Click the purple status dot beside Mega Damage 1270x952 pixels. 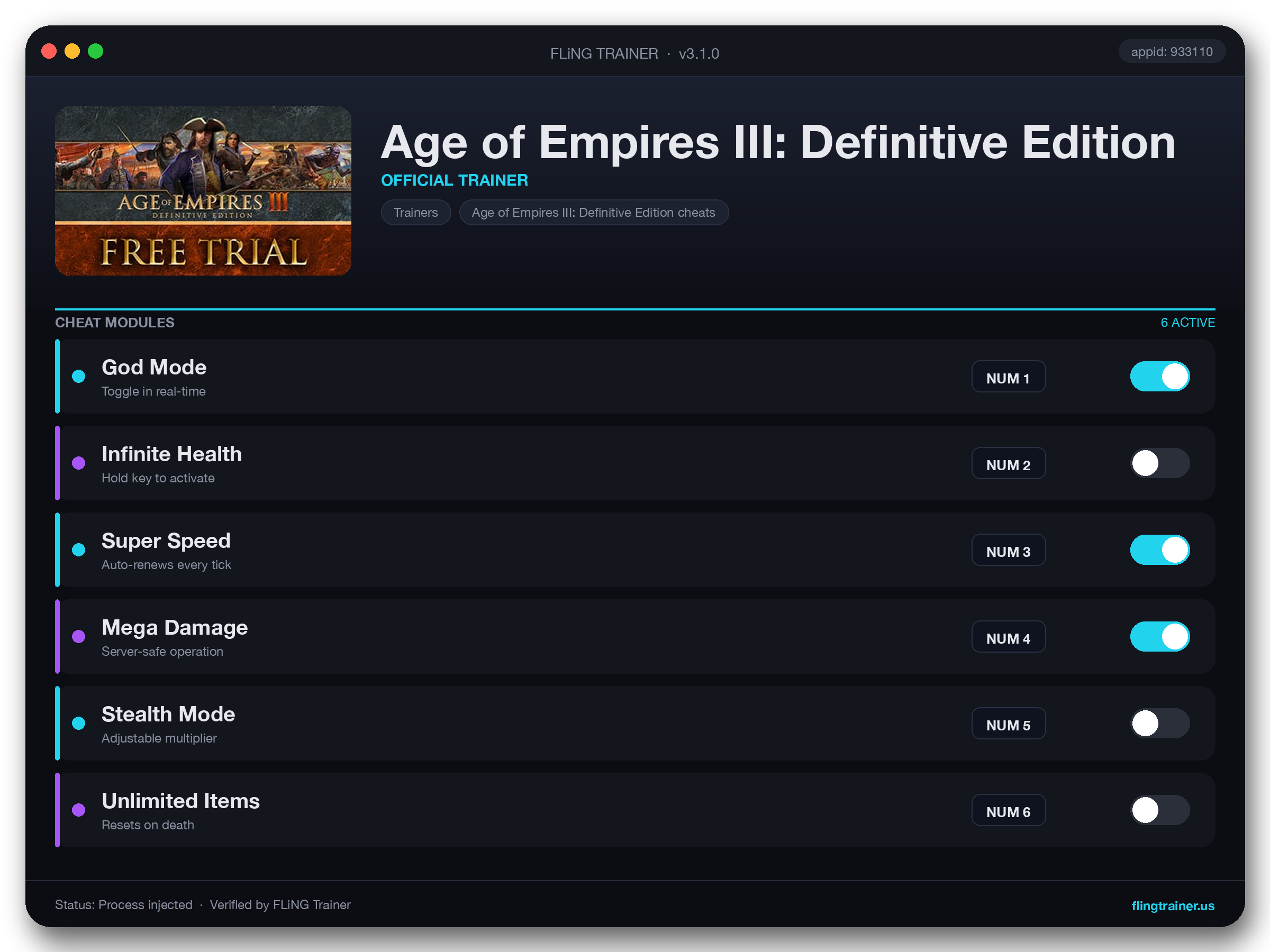coord(79,636)
